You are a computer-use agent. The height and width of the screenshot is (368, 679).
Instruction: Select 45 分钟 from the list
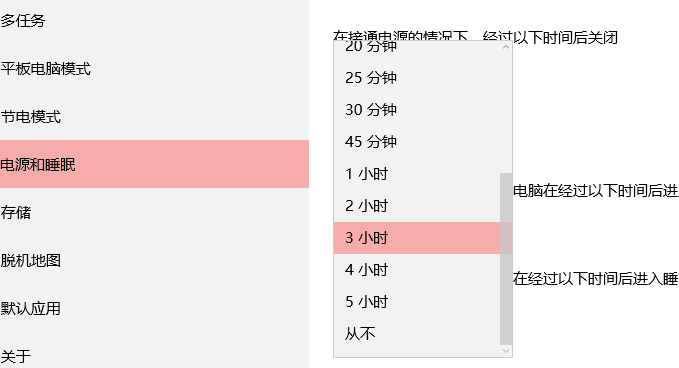pos(417,142)
